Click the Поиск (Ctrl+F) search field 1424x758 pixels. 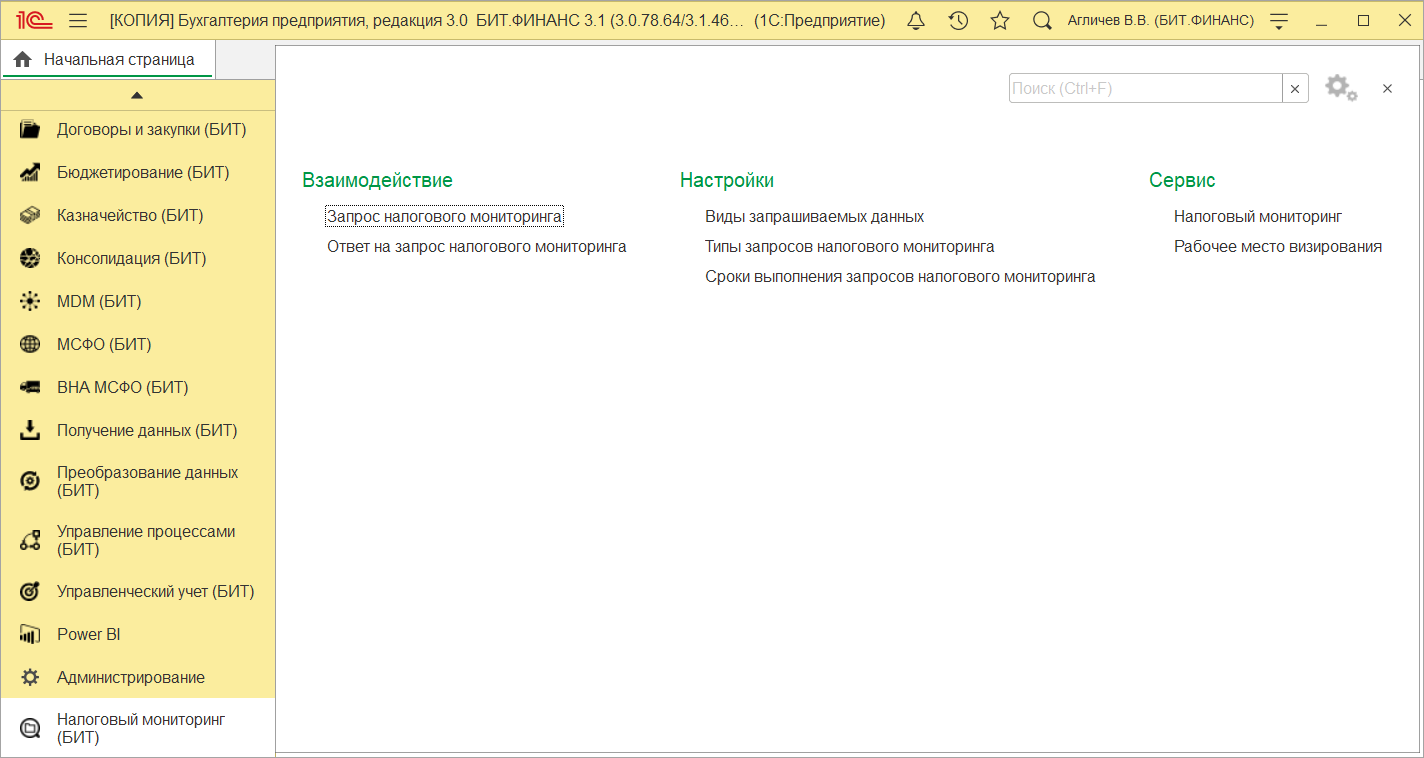click(1146, 88)
